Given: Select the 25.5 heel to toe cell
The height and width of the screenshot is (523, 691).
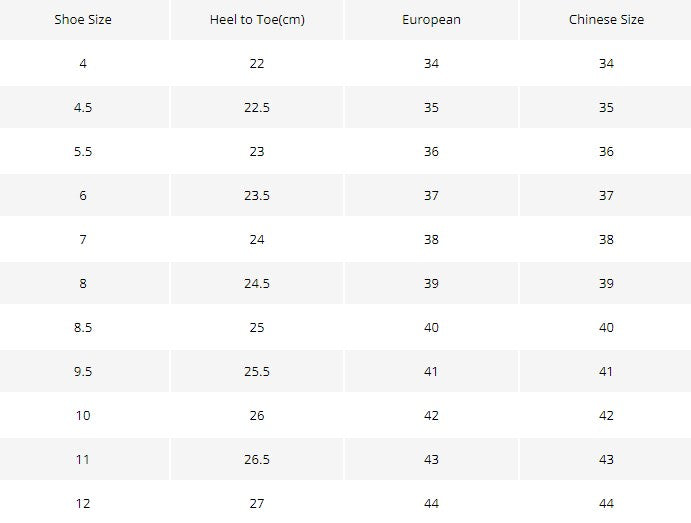Looking at the screenshot, I should pos(257,372).
